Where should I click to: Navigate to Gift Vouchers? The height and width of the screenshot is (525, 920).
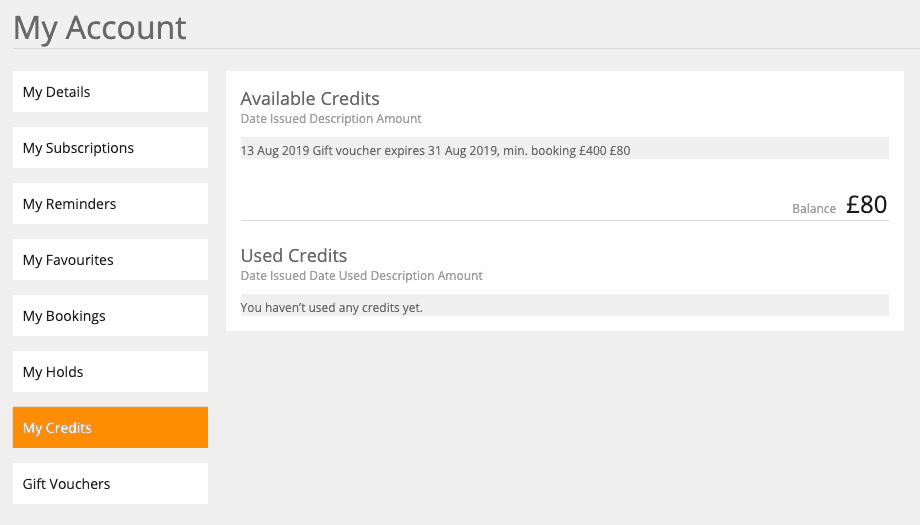pos(110,484)
